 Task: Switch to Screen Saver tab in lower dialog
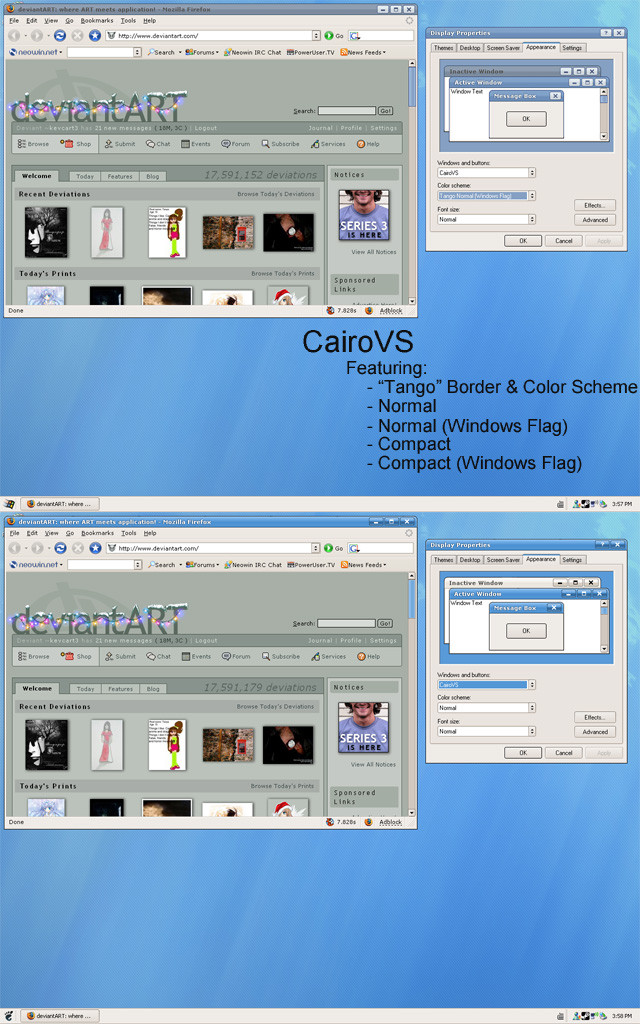coord(504,560)
